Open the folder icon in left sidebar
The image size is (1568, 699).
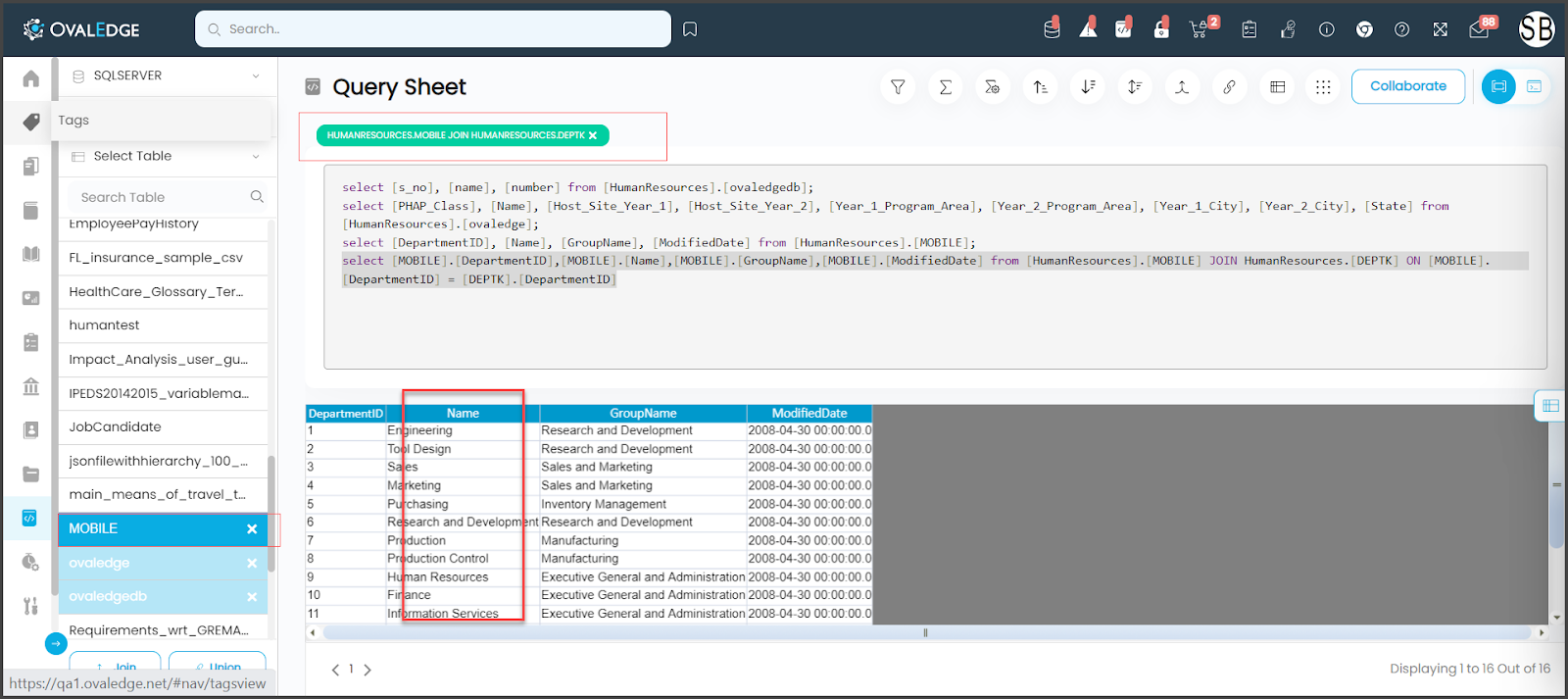(x=31, y=474)
